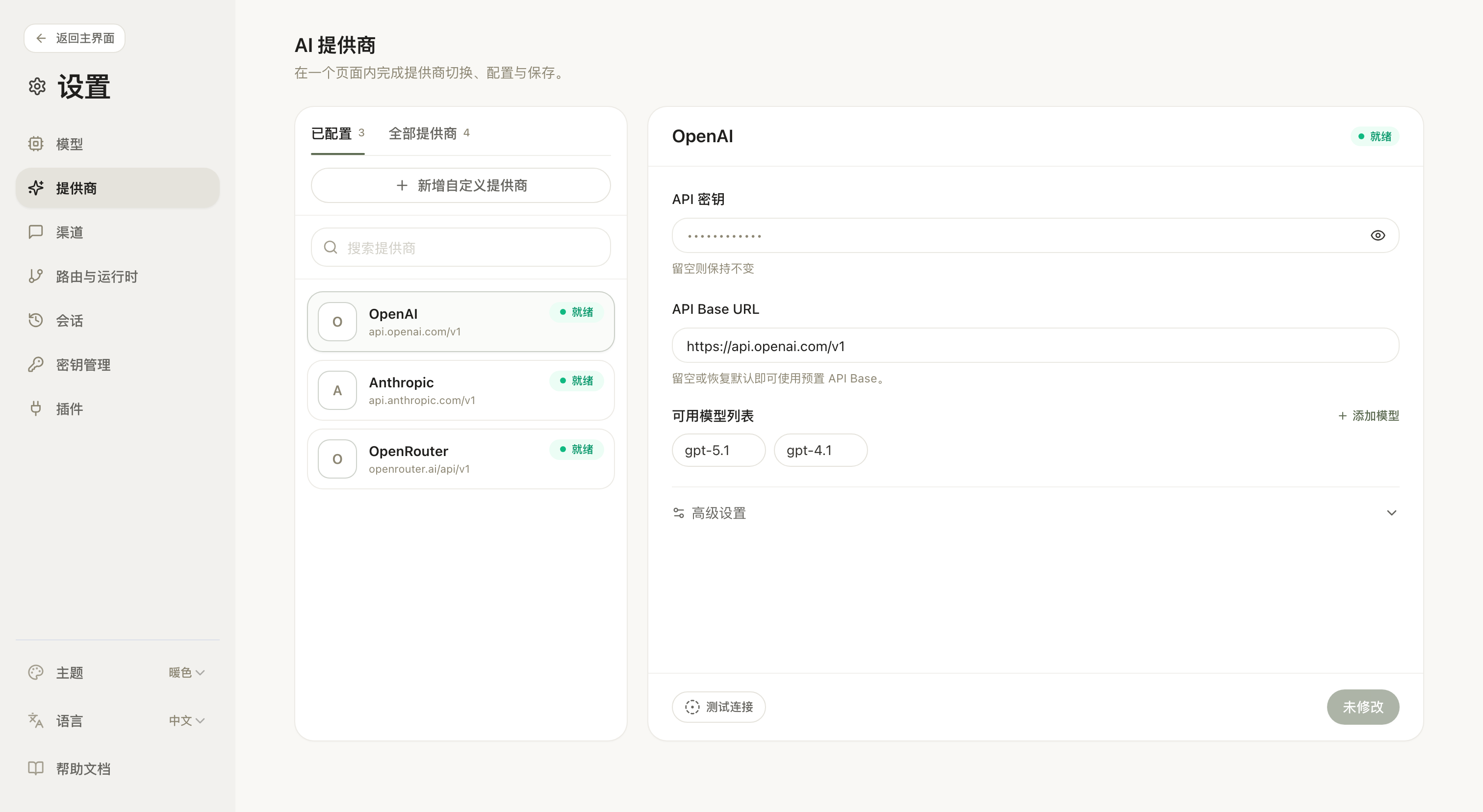Expand the 高级设置 section chevron
Image resolution: width=1483 pixels, height=812 pixels.
pyautogui.click(x=1391, y=513)
